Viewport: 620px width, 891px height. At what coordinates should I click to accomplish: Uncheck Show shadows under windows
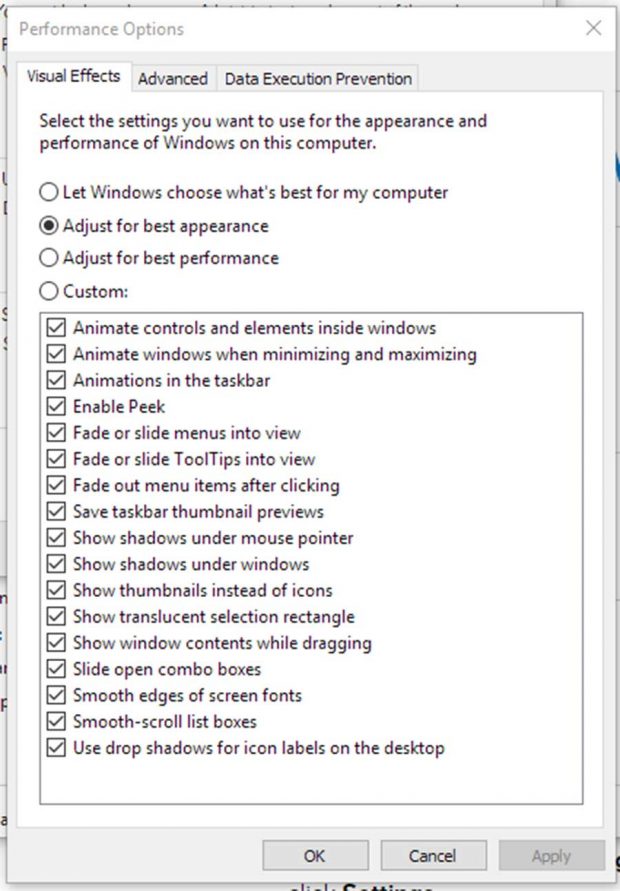click(x=56, y=564)
